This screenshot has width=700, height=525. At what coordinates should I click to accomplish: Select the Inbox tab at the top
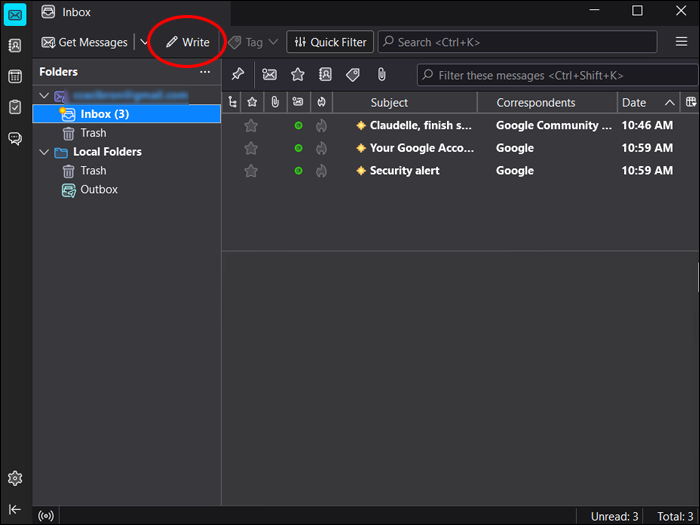pyautogui.click(x=132, y=12)
